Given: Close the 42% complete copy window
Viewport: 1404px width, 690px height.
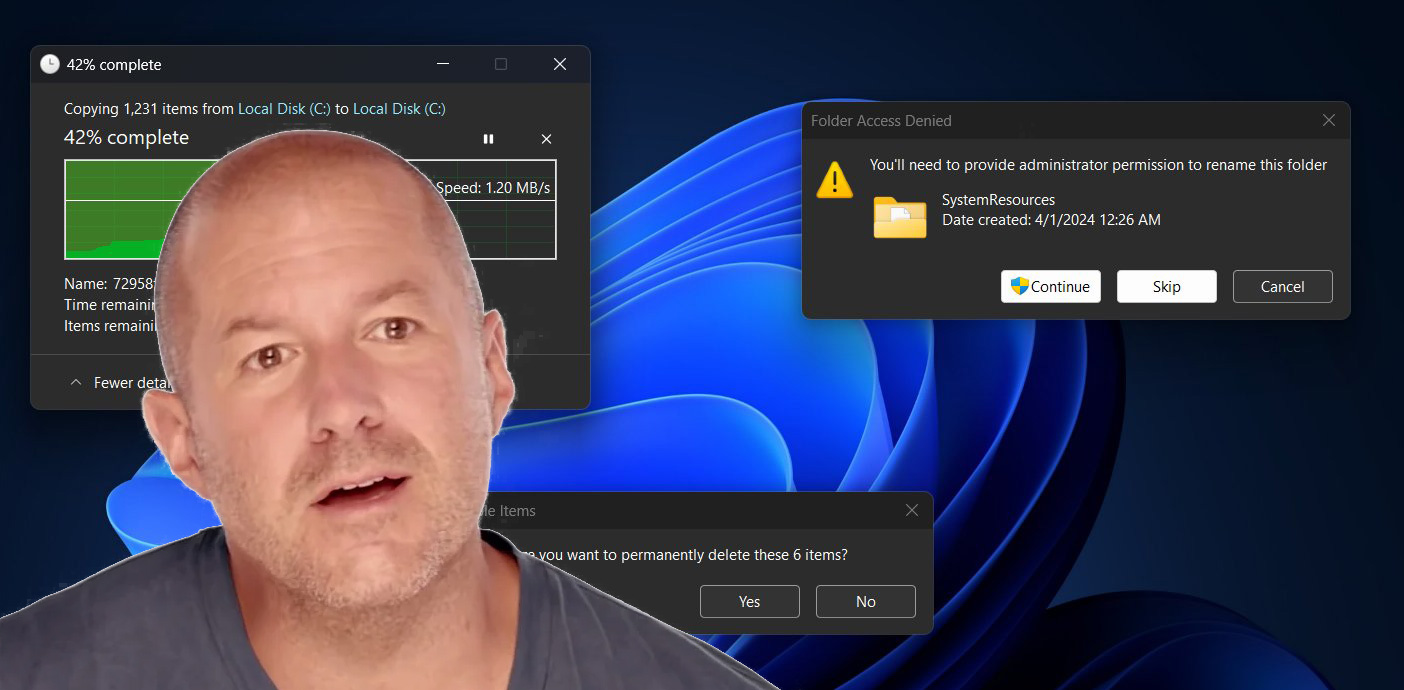Looking at the screenshot, I should (560, 64).
